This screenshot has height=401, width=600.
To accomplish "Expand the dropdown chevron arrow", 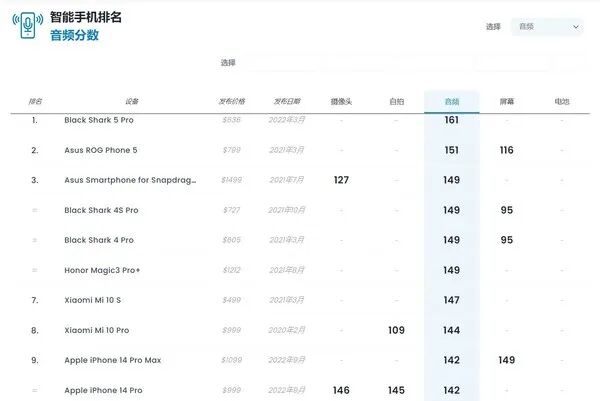I will 576,27.
